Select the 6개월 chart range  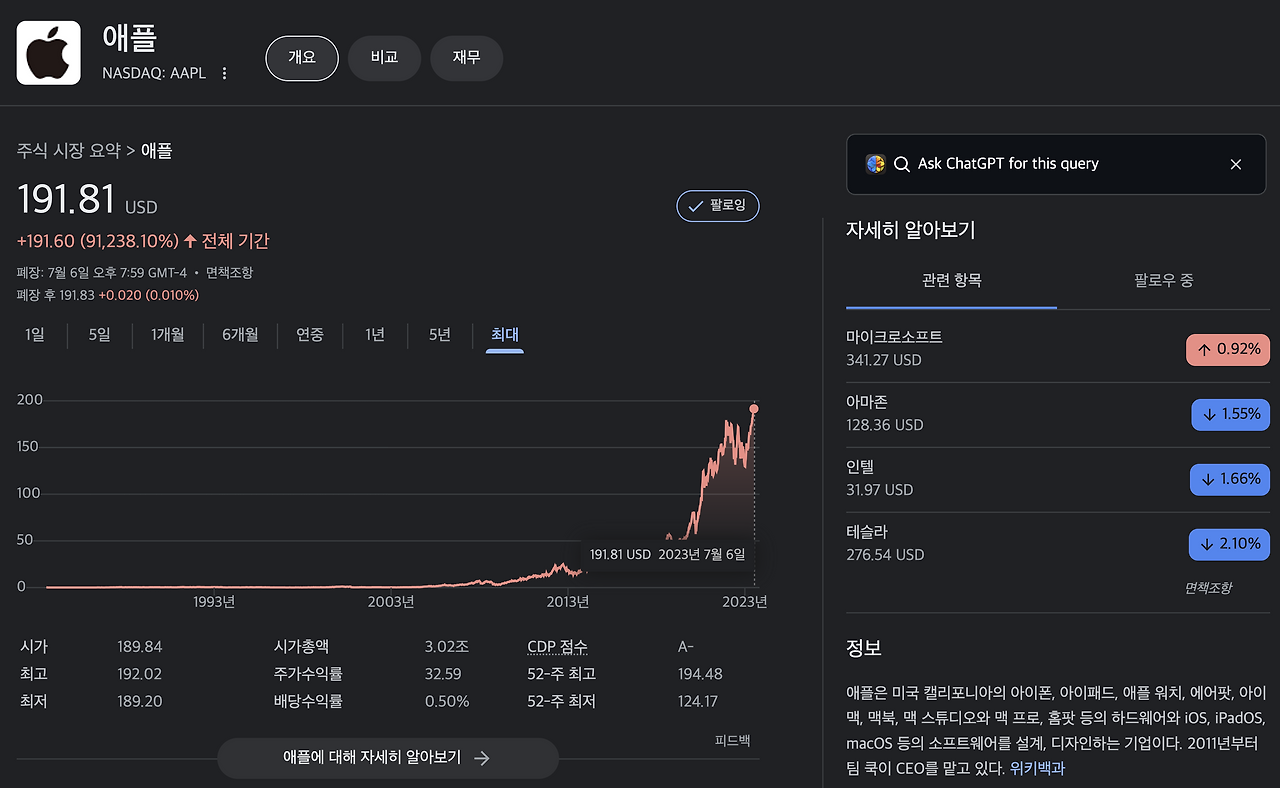click(x=240, y=335)
